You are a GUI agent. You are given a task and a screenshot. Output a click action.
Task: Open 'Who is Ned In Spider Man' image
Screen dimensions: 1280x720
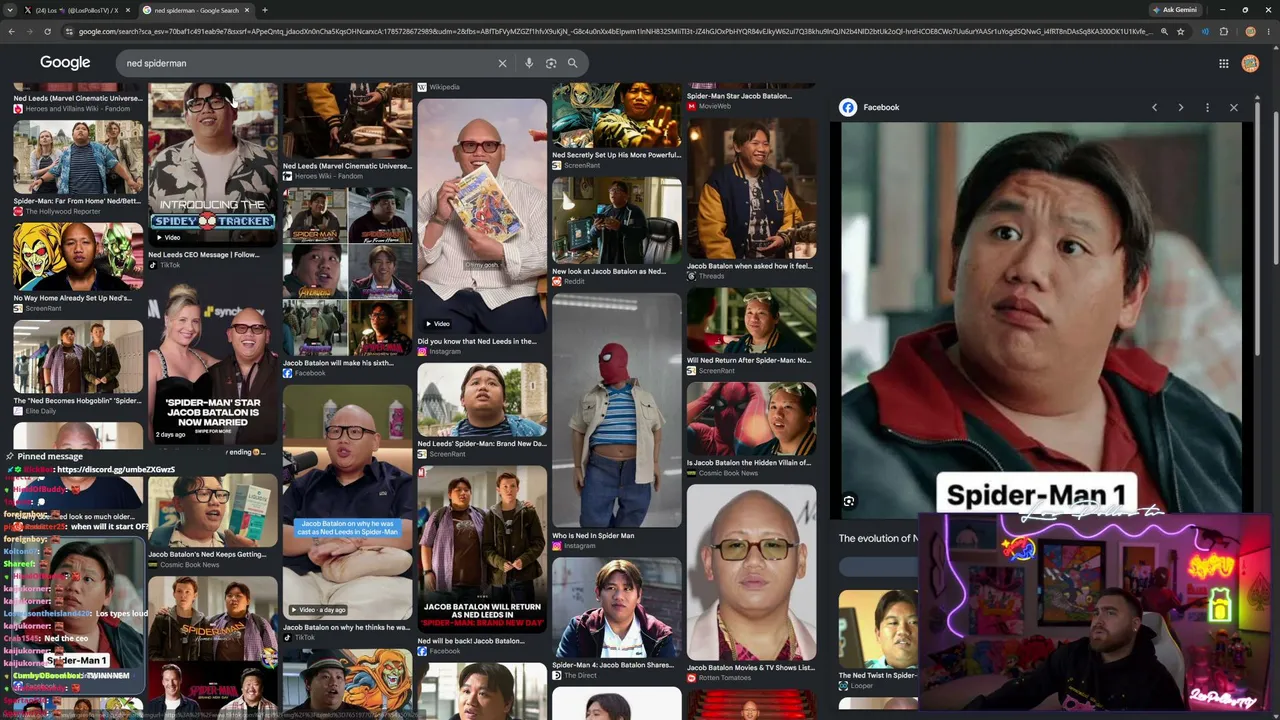click(x=617, y=410)
